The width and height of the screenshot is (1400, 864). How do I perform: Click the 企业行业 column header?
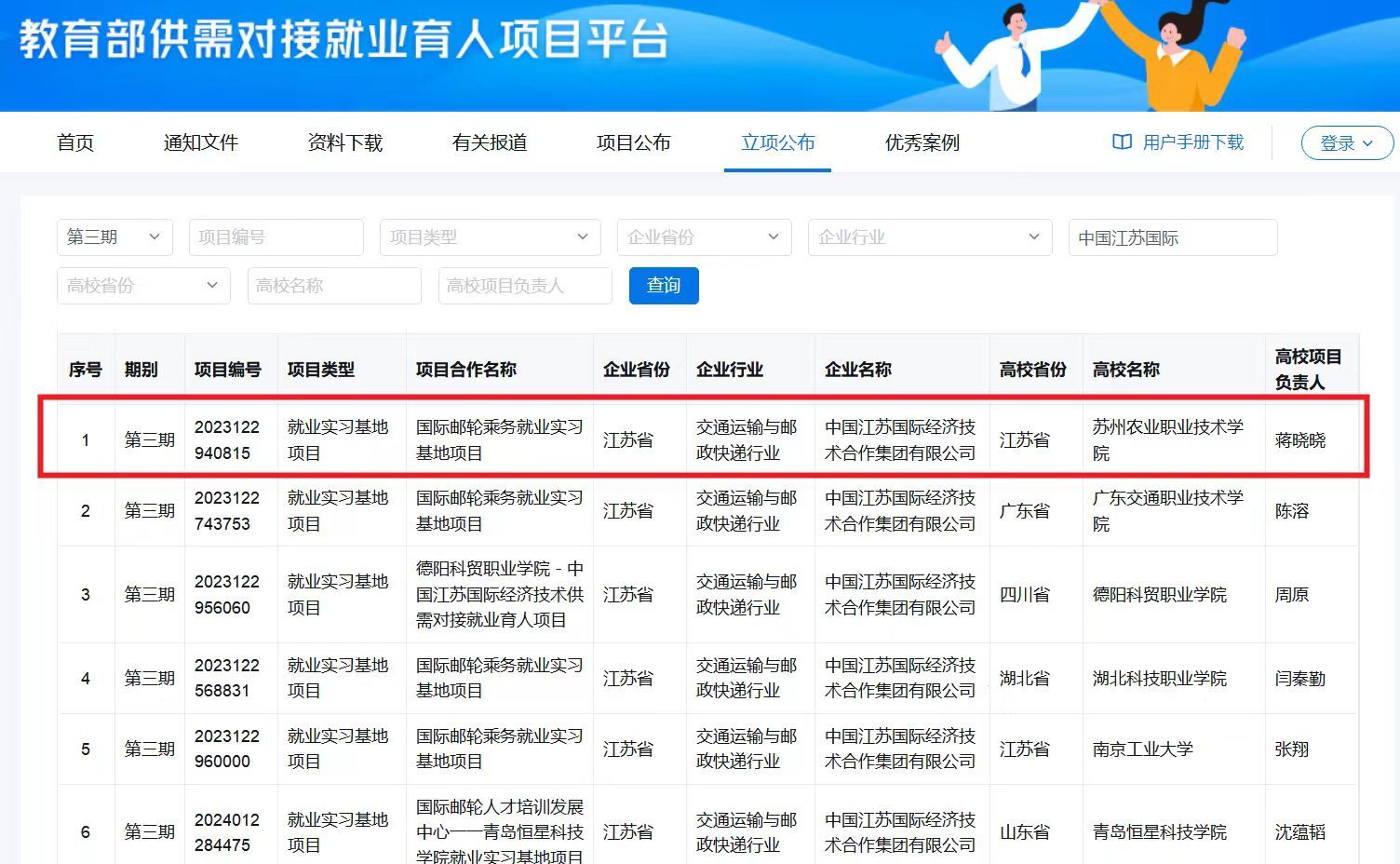(730, 370)
